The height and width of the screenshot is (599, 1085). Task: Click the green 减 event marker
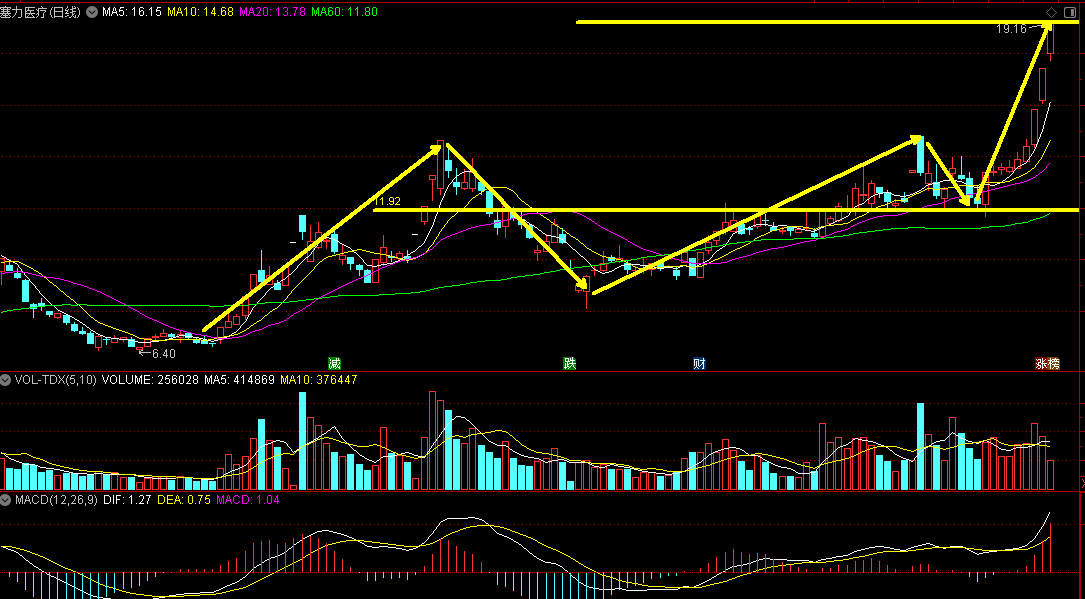(x=334, y=364)
